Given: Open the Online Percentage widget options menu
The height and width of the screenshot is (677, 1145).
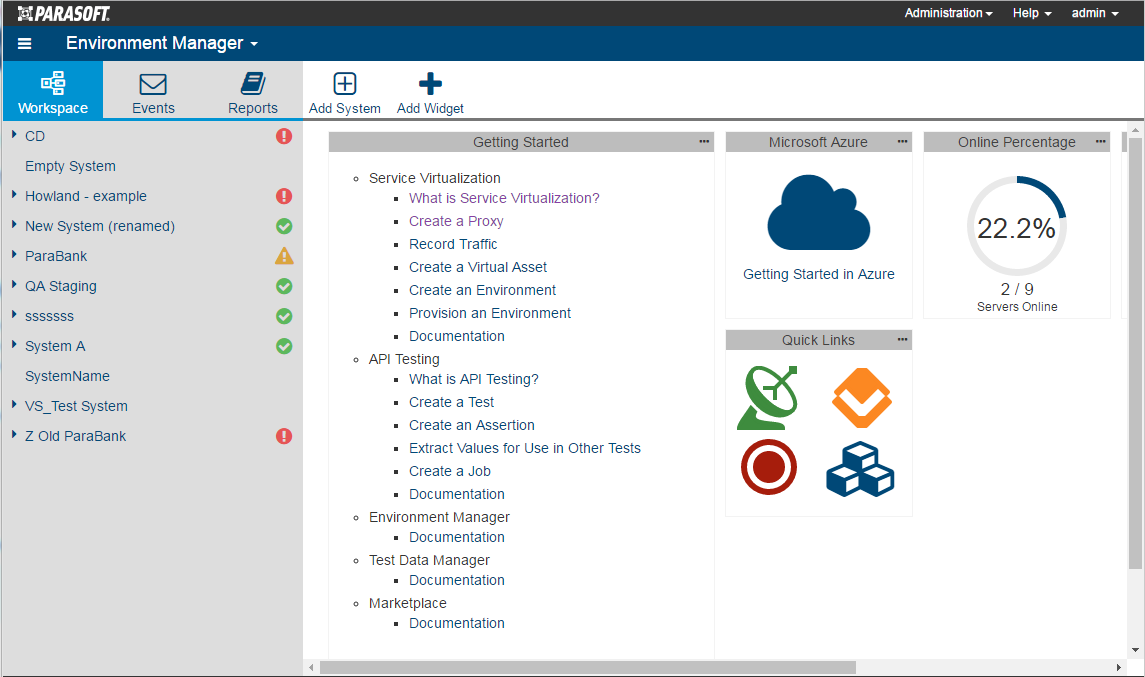Looking at the screenshot, I should coord(1100,142).
